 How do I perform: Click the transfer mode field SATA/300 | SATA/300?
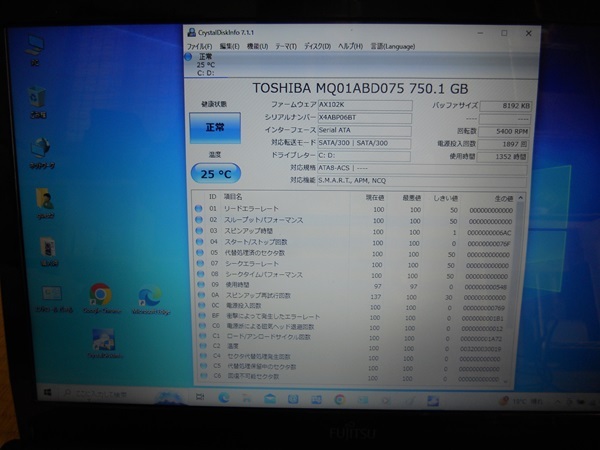[364, 143]
